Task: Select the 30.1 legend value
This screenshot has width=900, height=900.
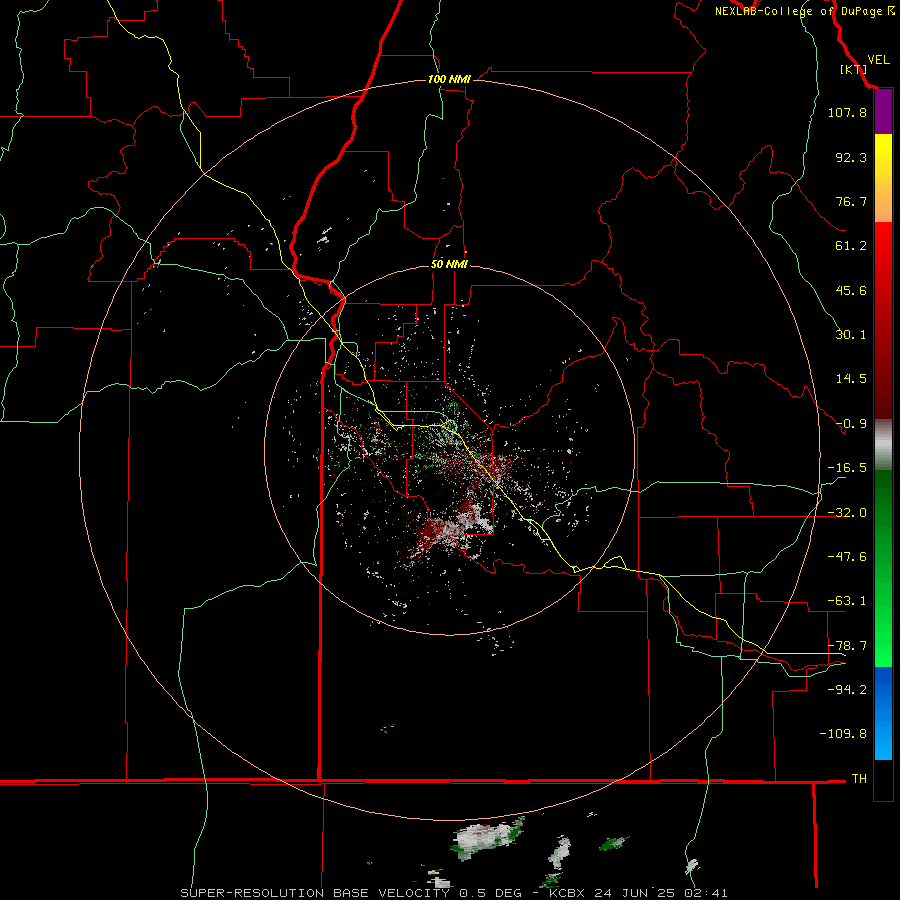Action: click(851, 335)
